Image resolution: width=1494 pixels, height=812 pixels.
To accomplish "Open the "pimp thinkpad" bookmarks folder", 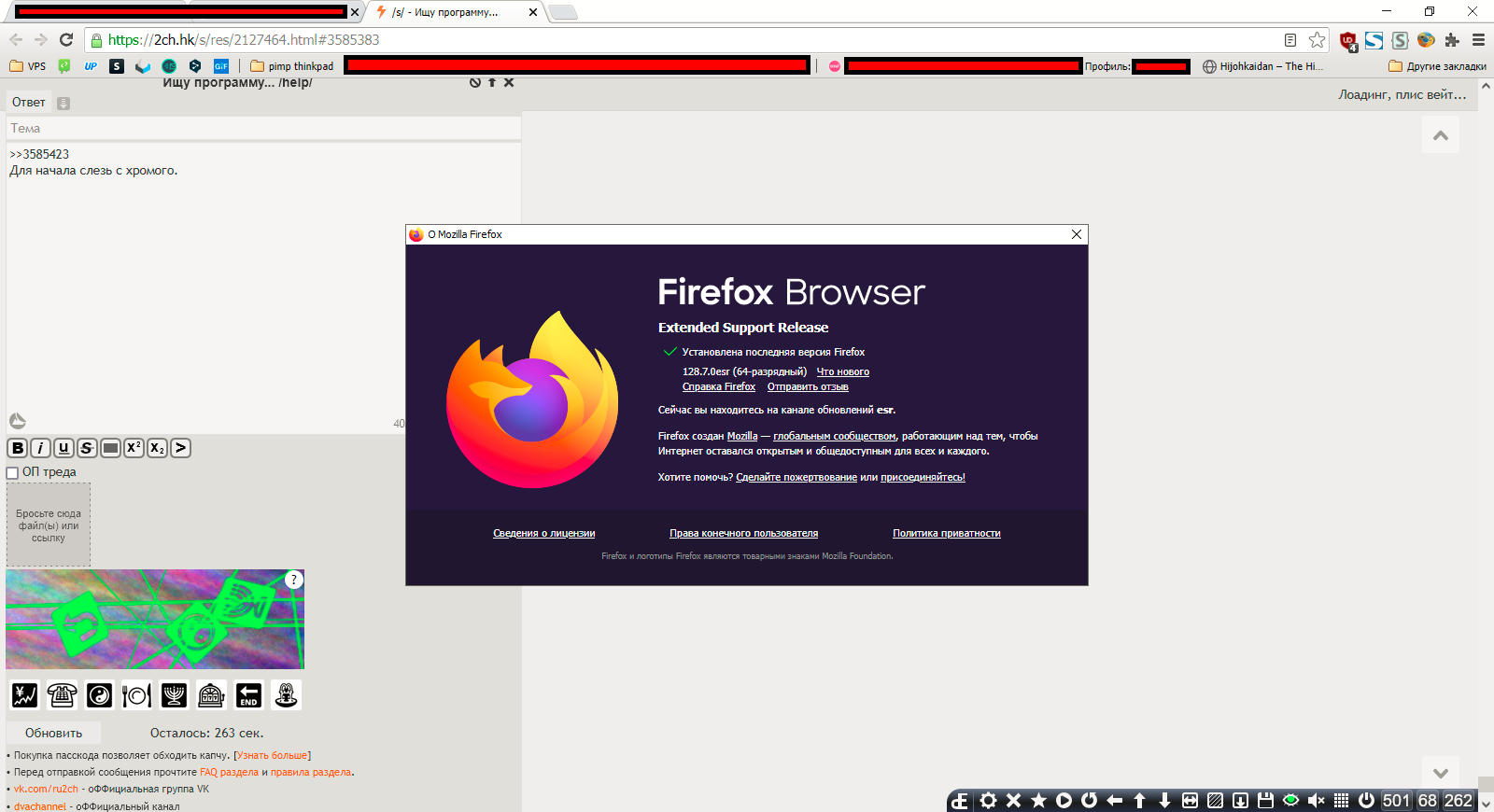I will coord(291,66).
